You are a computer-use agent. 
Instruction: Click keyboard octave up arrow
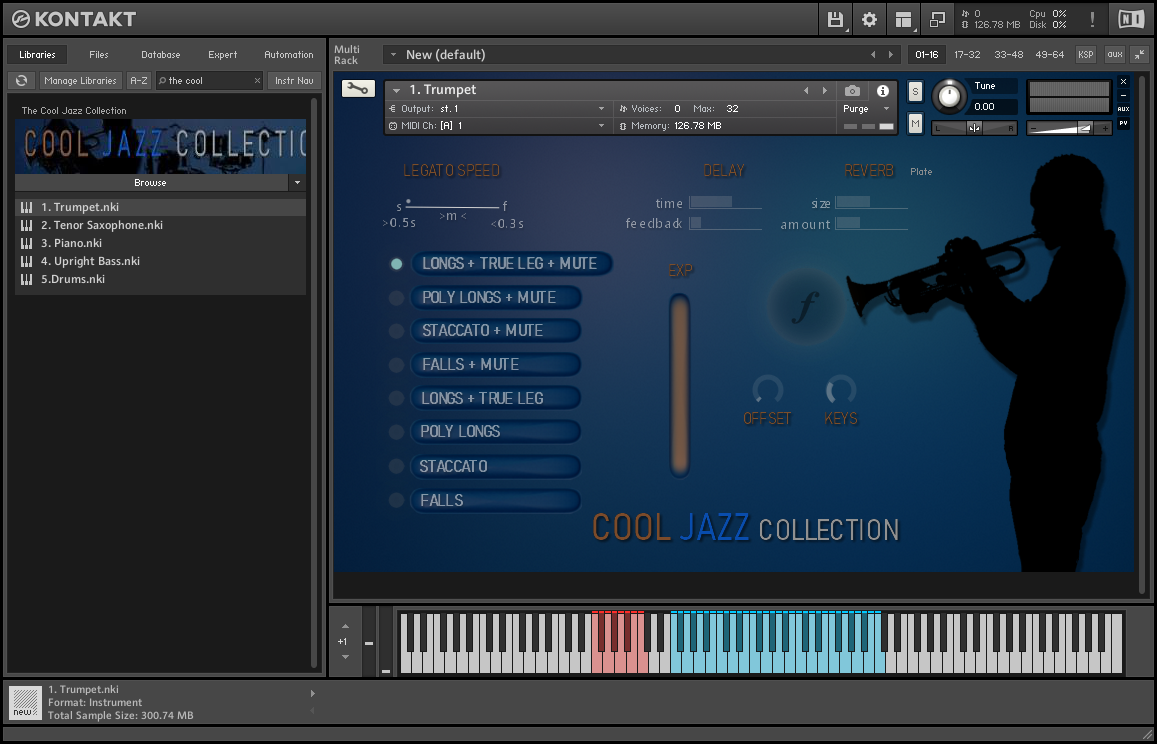345,626
